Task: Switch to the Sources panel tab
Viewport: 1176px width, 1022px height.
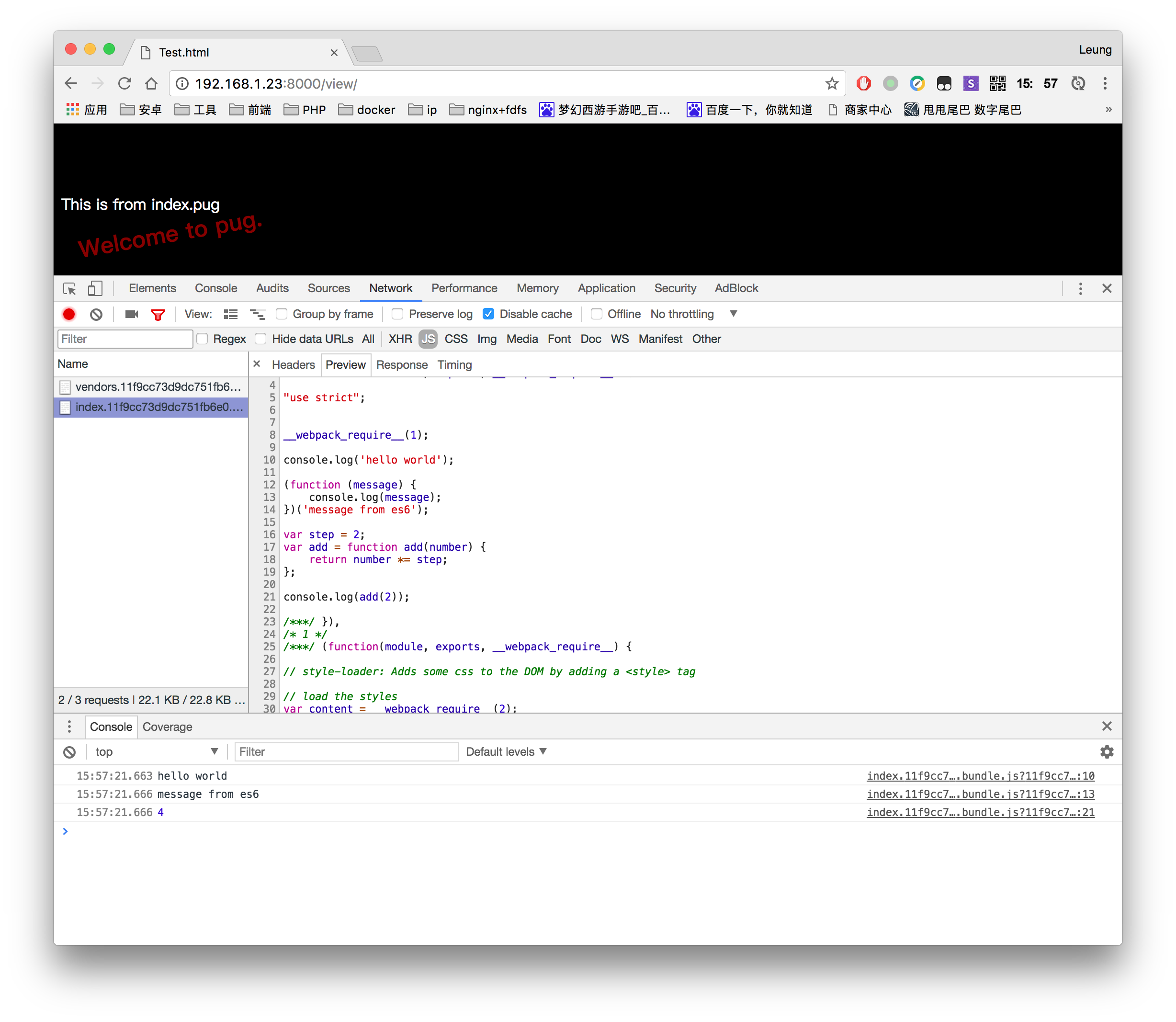Action: point(328,289)
